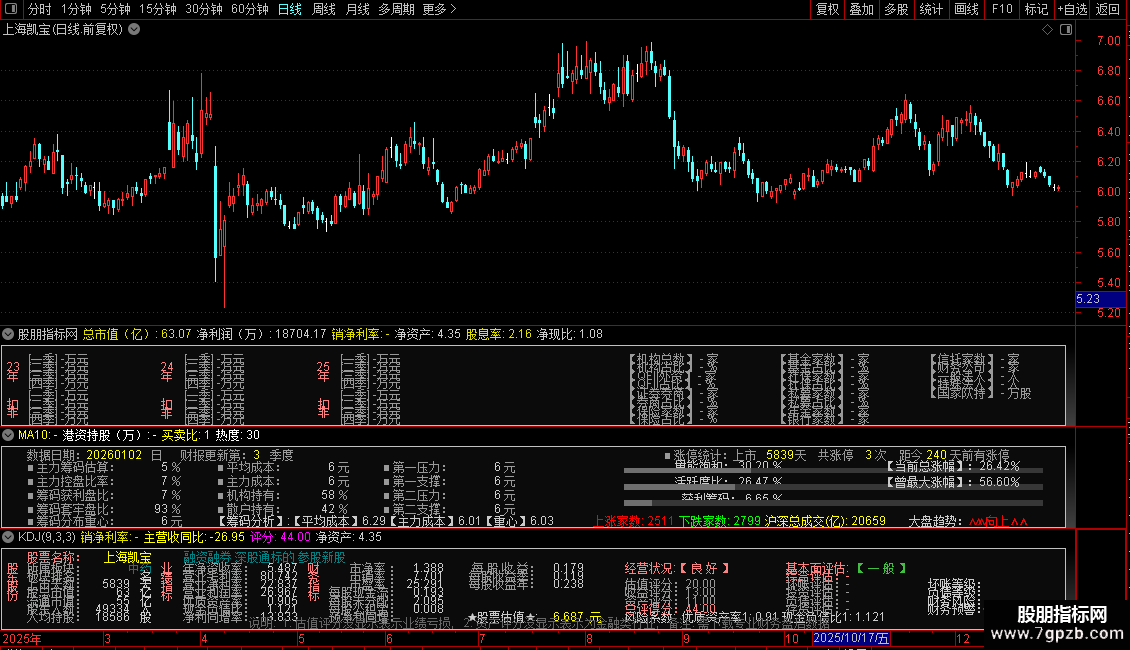This screenshot has height=650, width=1130.
Task: Add the stock via +自选
Action: pos(1072,9)
